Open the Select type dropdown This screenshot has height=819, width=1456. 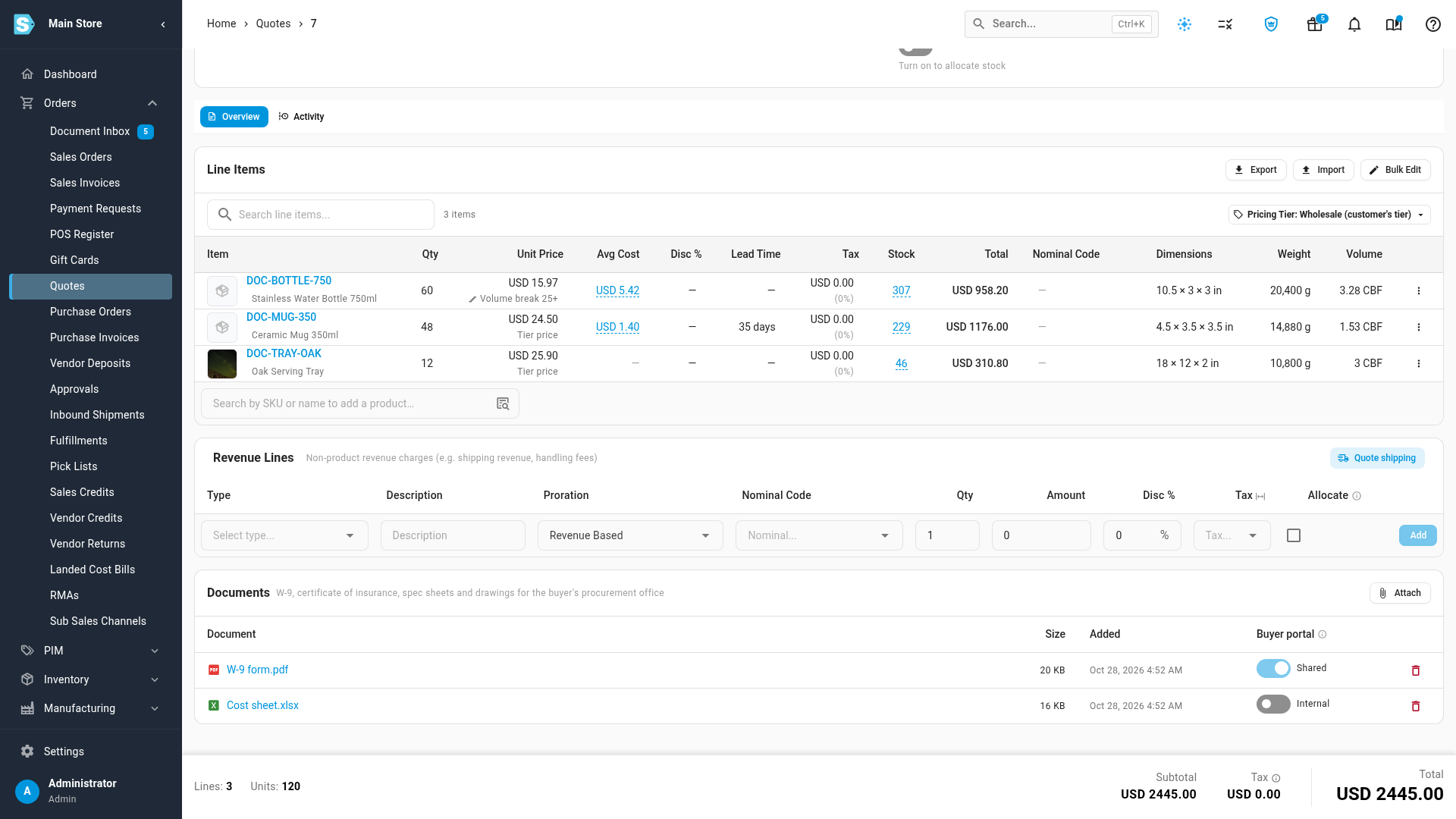284,535
